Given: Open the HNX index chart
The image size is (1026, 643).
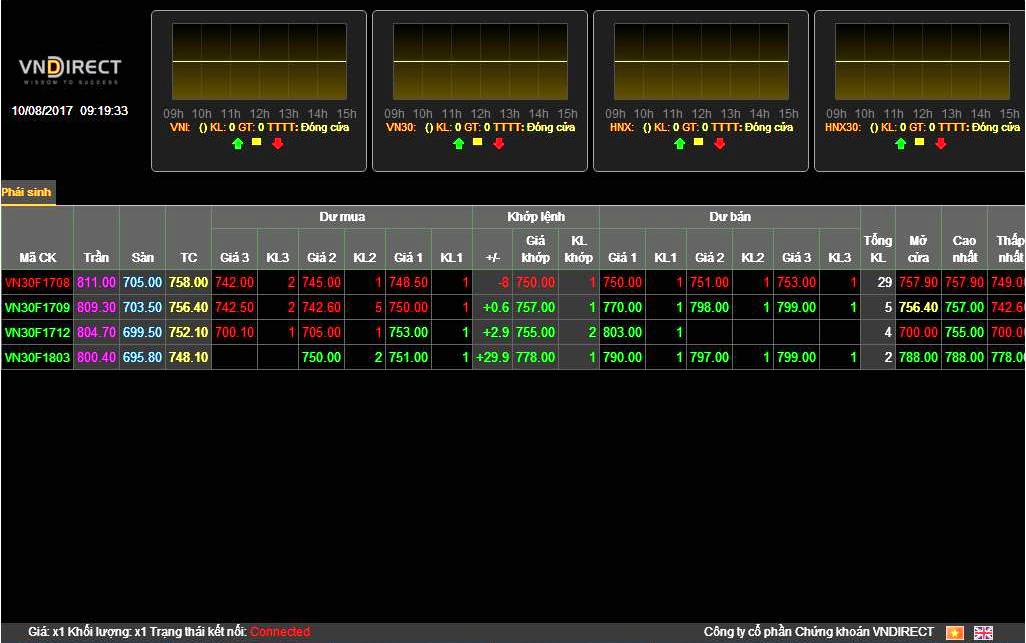Looking at the screenshot, I should (x=701, y=61).
